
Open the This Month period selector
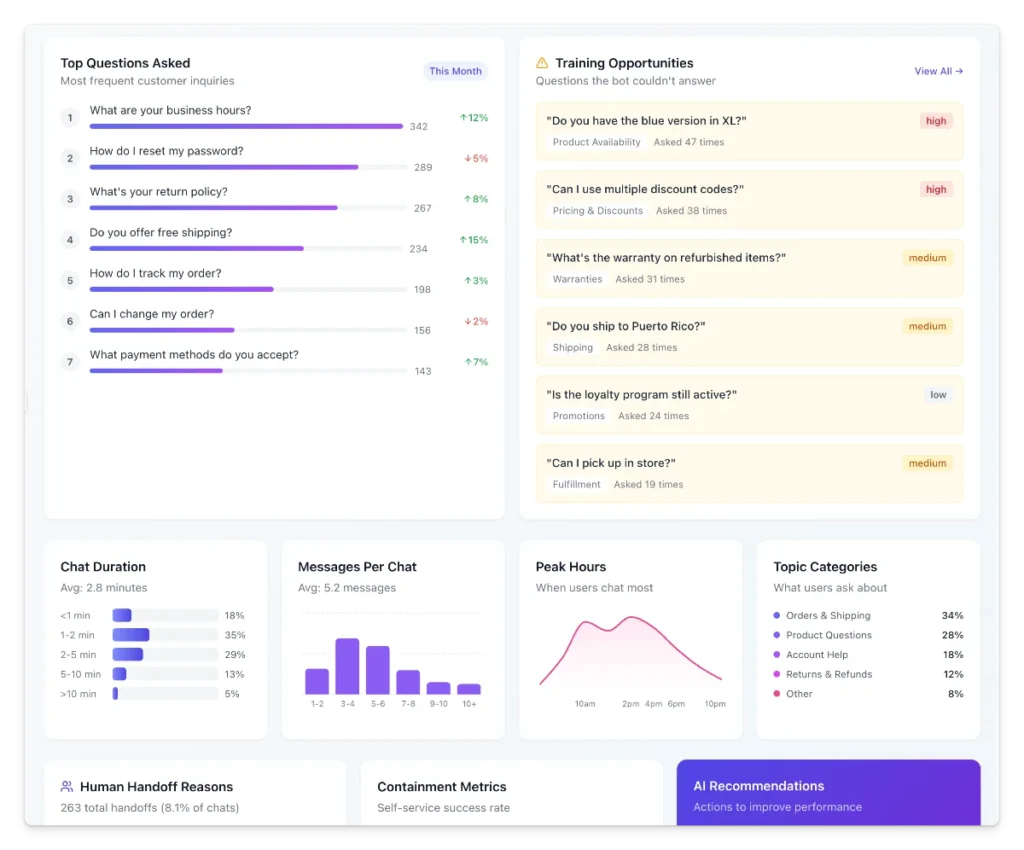point(455,71)
